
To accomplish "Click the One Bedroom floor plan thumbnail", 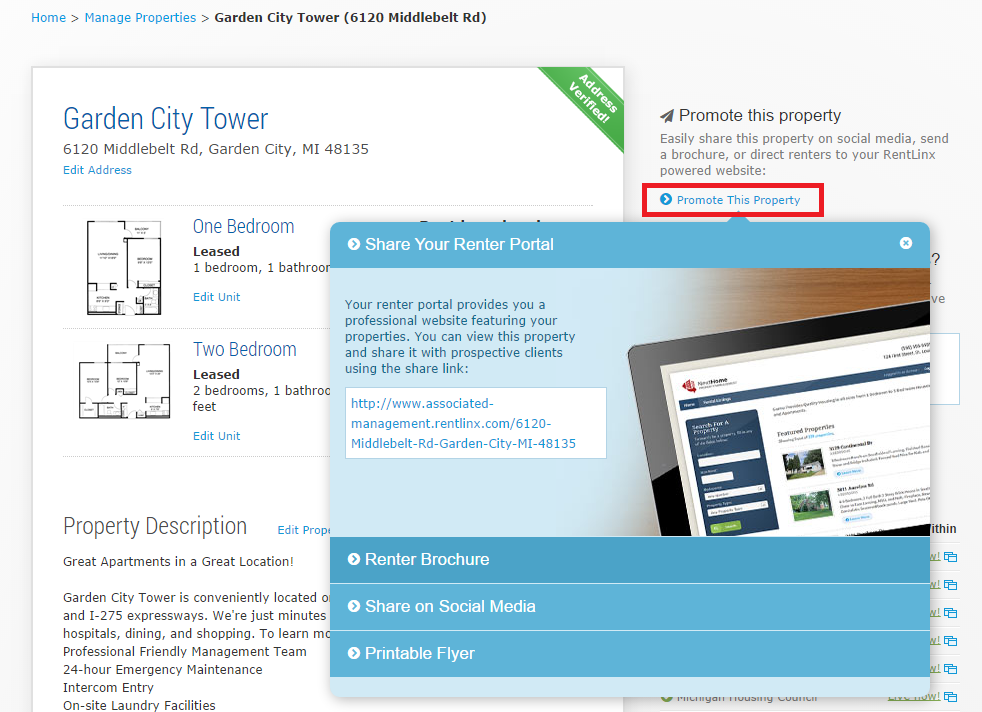I will click(x=124, y=266).
